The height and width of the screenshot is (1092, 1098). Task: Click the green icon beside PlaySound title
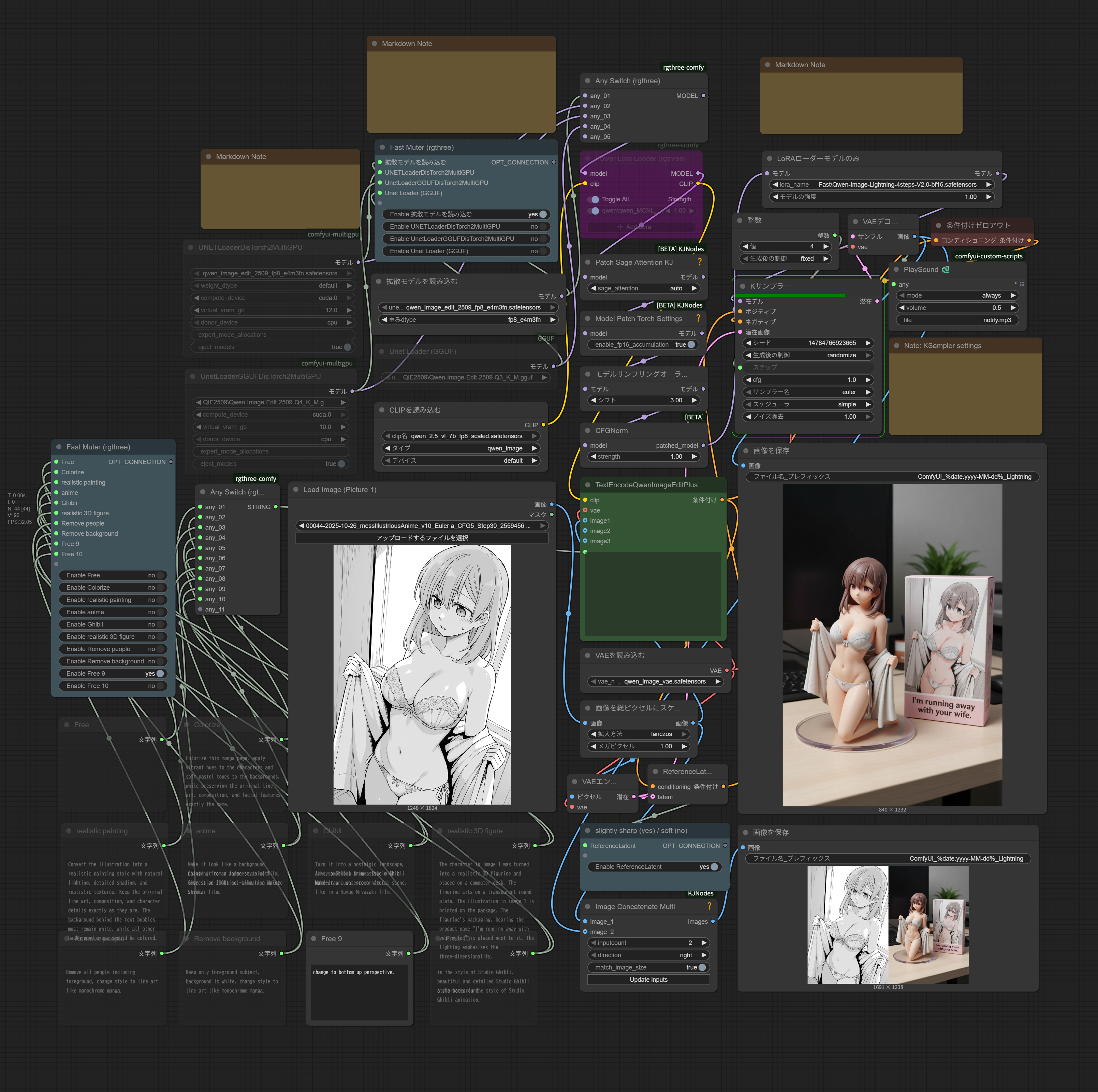(945, 270)
